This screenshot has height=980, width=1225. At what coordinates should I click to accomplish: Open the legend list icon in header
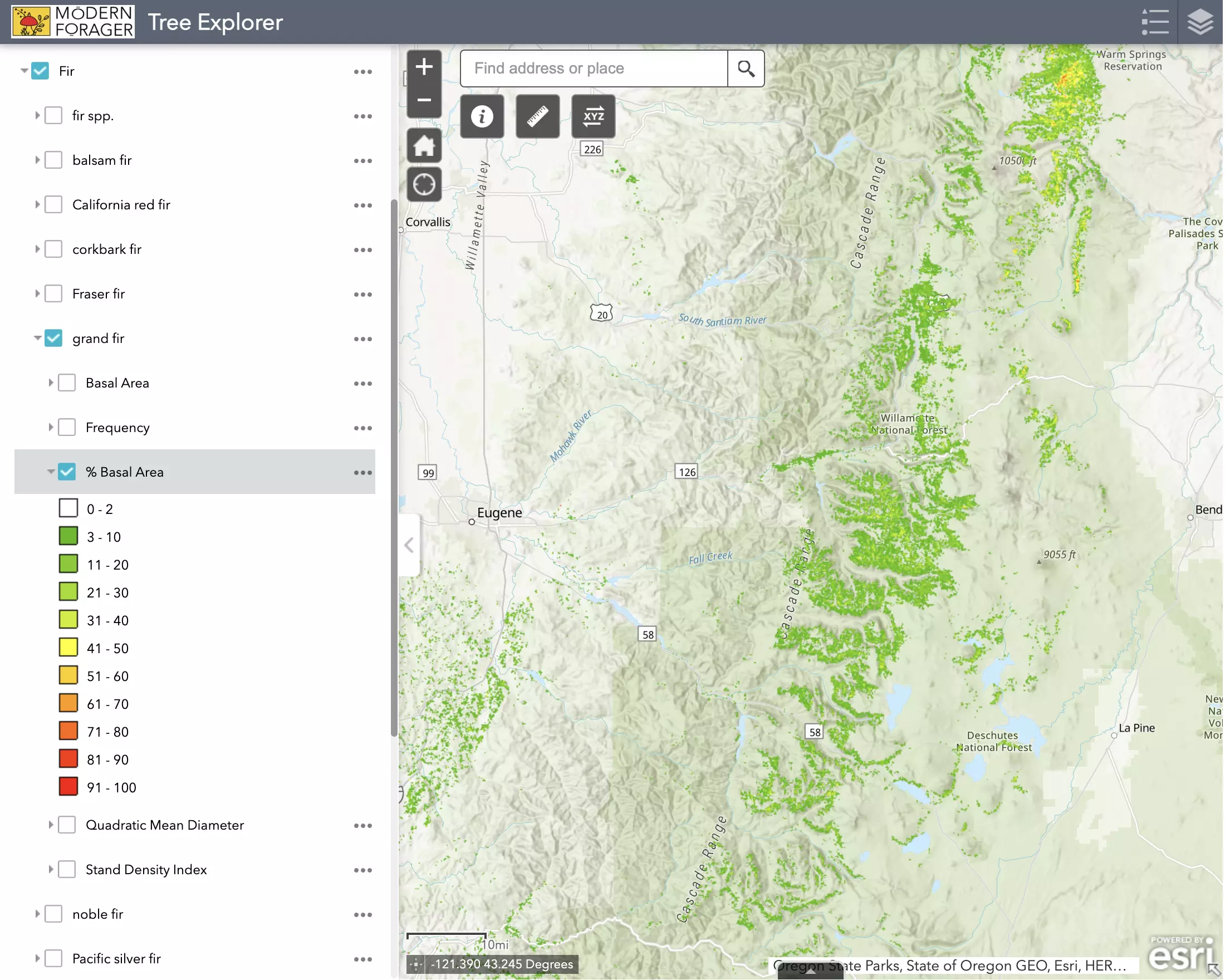pyautogui.click(x=1154, y=22)
